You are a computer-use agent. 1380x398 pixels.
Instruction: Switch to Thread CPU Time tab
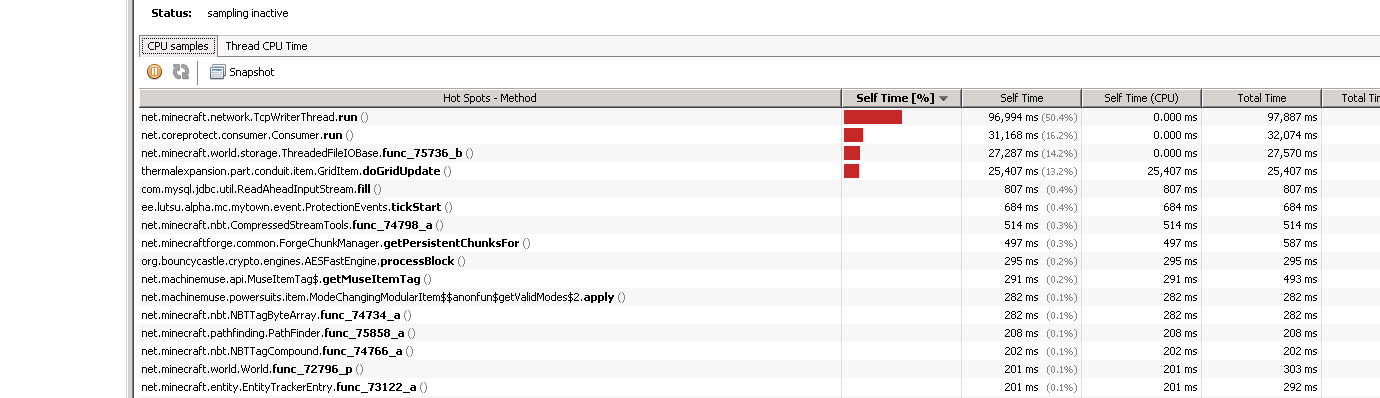click(266, 46)
